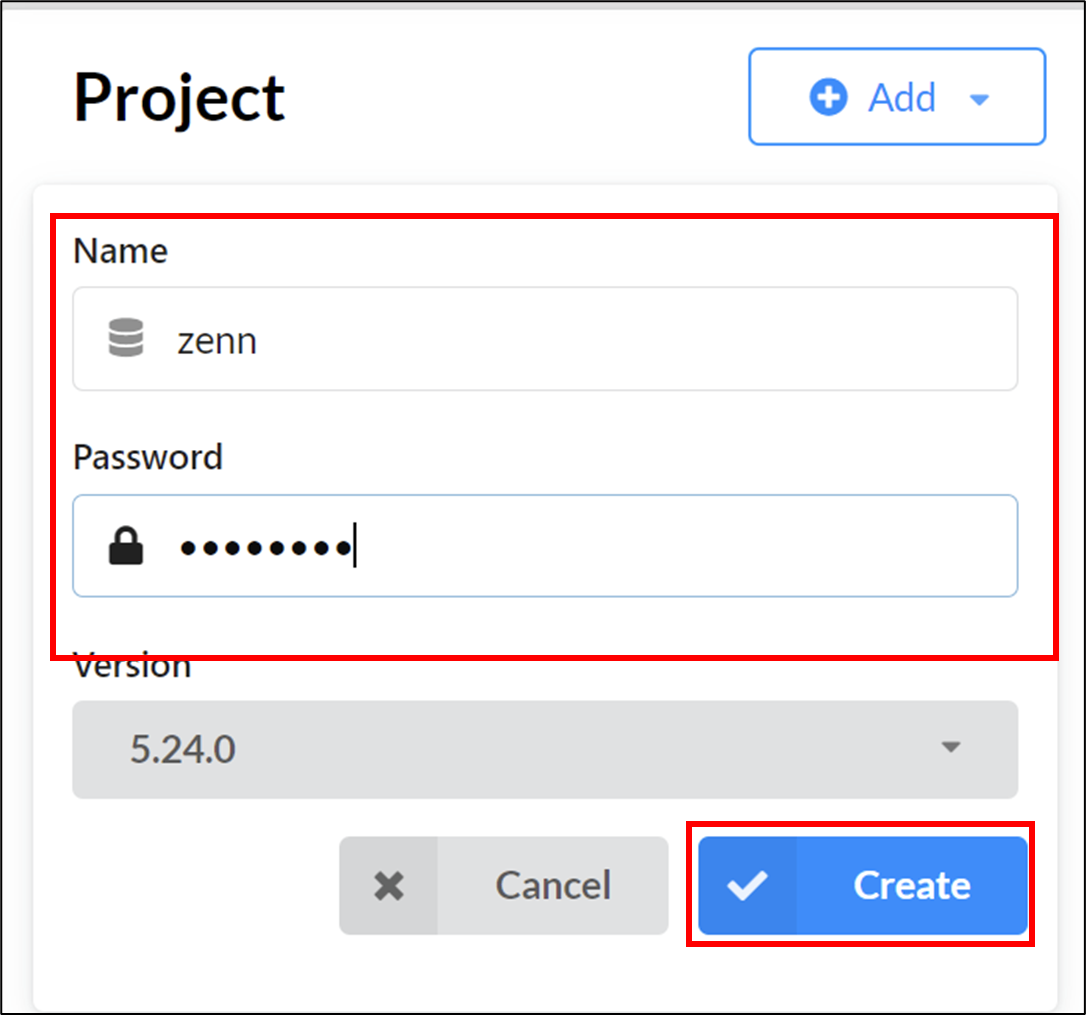1086x1015 pixels.
Task: Open the Add dropdown caret
Action: click(979, 100)
